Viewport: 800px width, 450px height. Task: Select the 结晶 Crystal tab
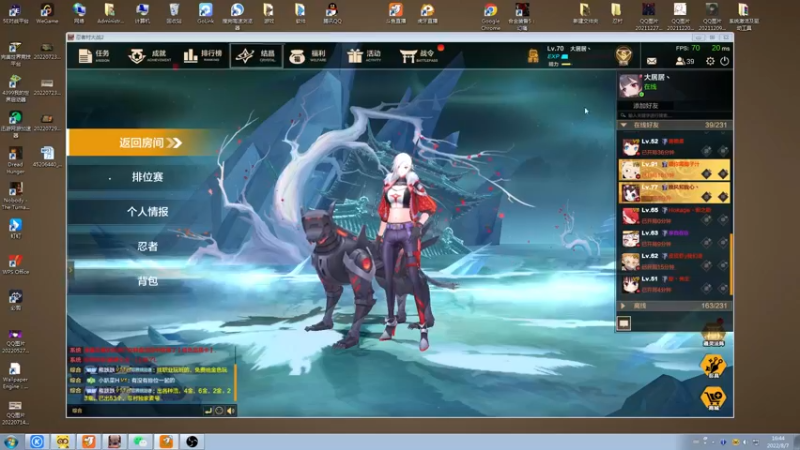(256, 56)
